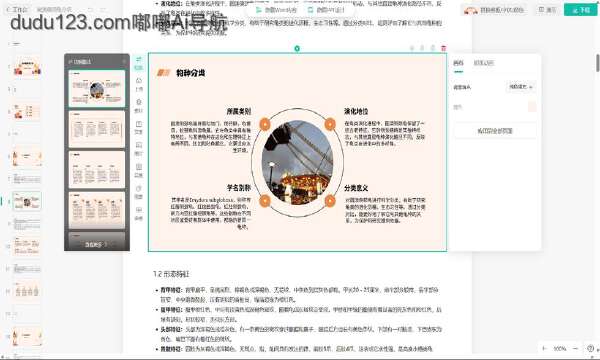Click the orange dot beside 学名别称

[x=265, y=200]
